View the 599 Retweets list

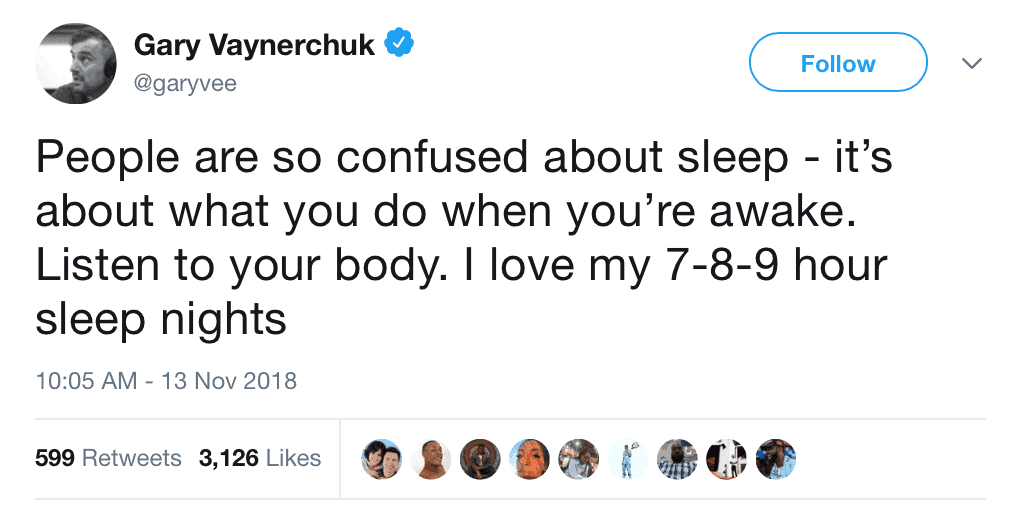[x=108, y=458]
